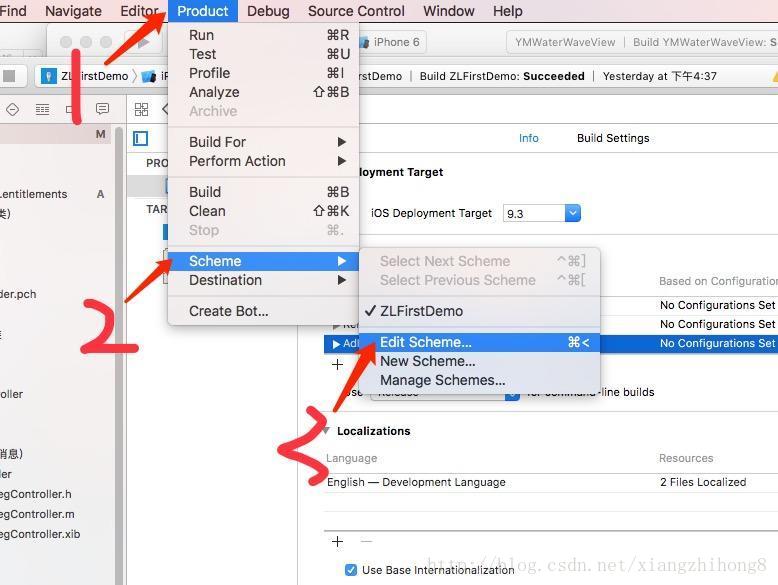
Task: Show the project and targets list panel icon
Action: [x=140, y=138]
